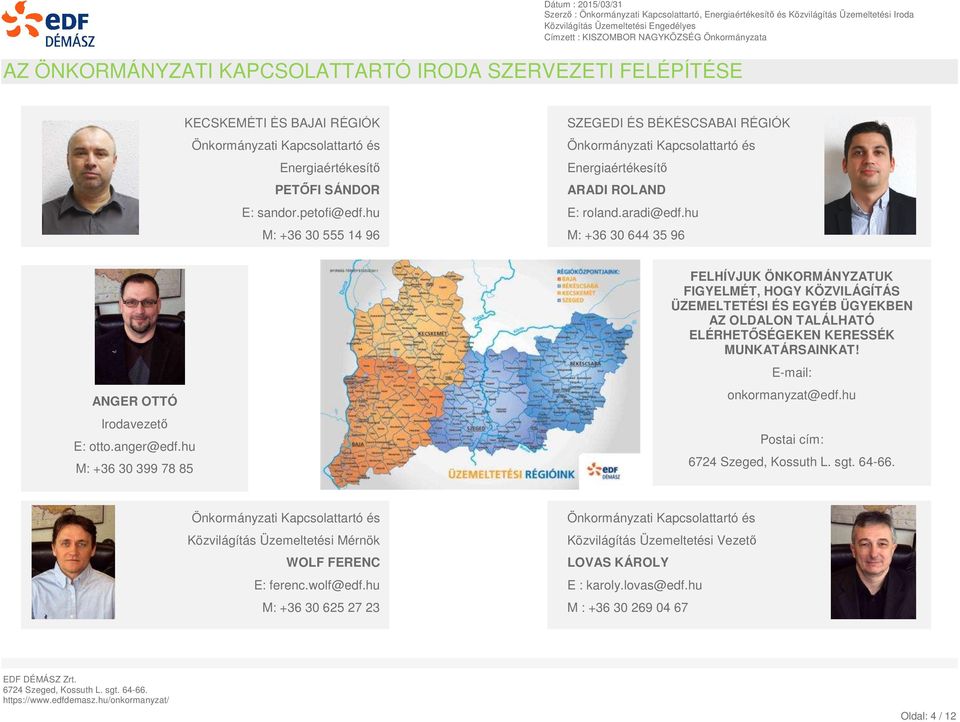The image size is (960, 722).
Task: Click the name ANGER OTTÓ
Action: (135, 401)
